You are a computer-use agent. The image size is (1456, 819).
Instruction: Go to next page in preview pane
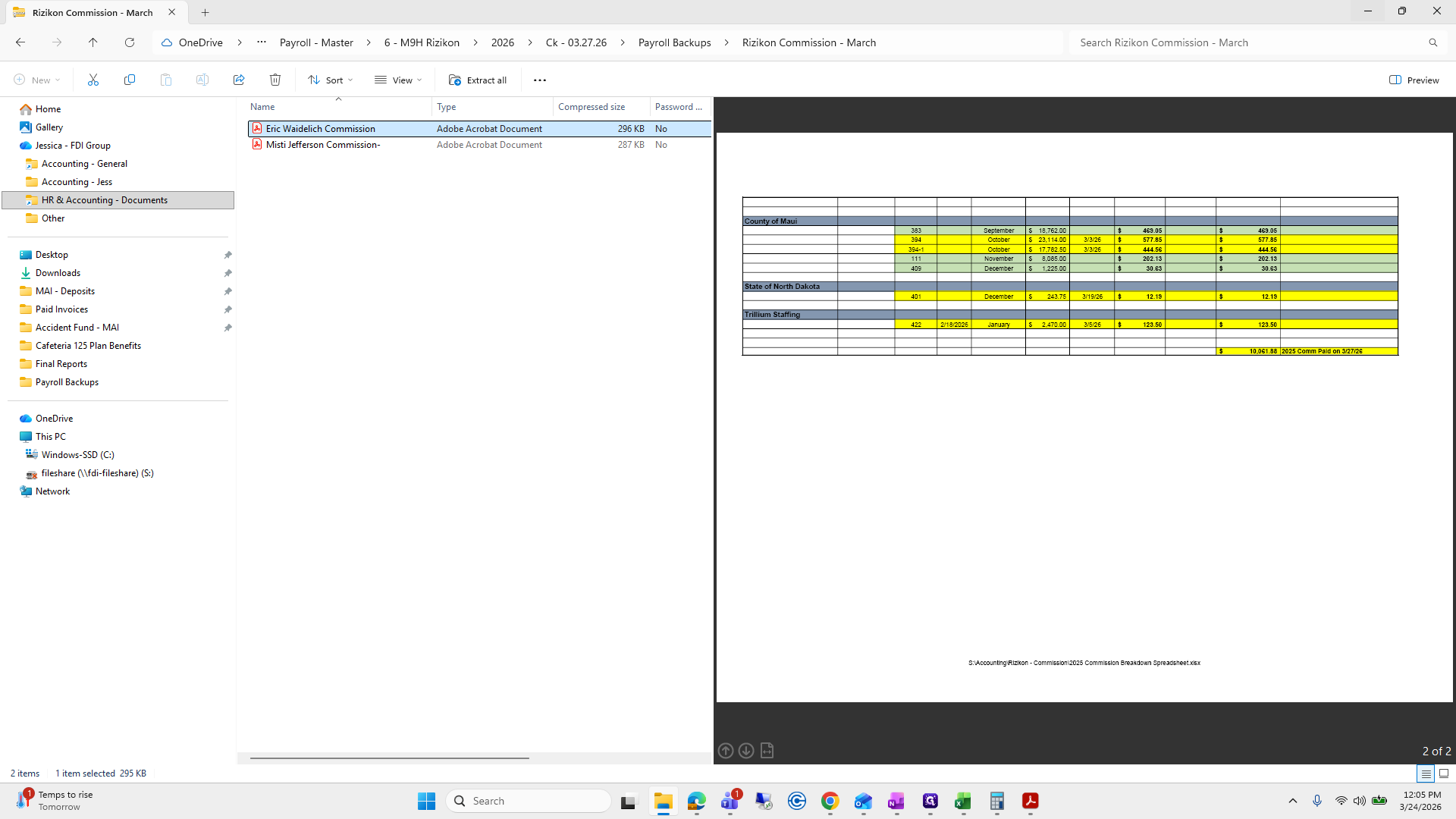point(746,751)
